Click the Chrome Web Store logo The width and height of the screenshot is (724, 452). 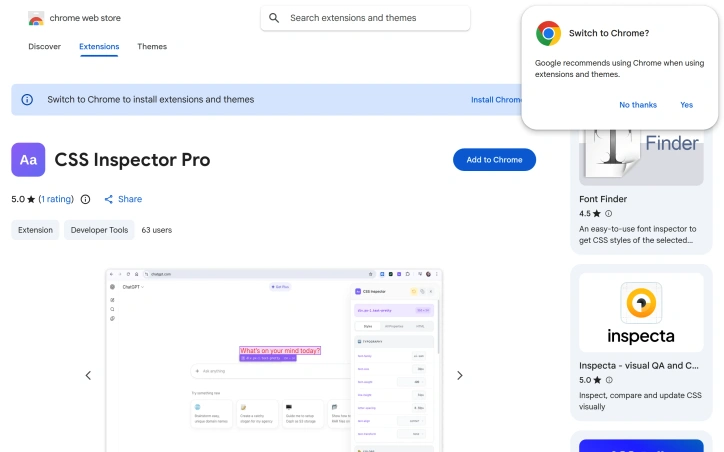coord(36,18)
